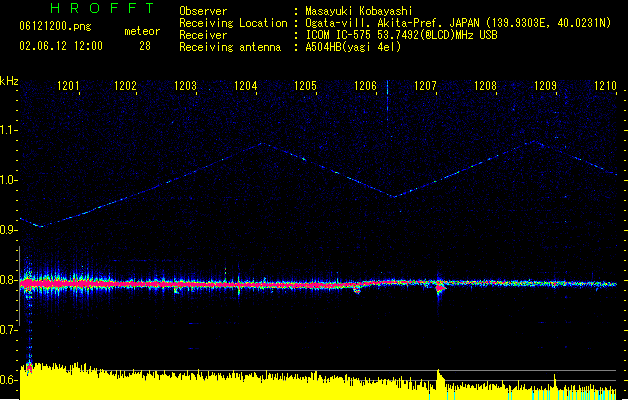
Task: Select the filename 06121200.png
Action: point(55,26)
